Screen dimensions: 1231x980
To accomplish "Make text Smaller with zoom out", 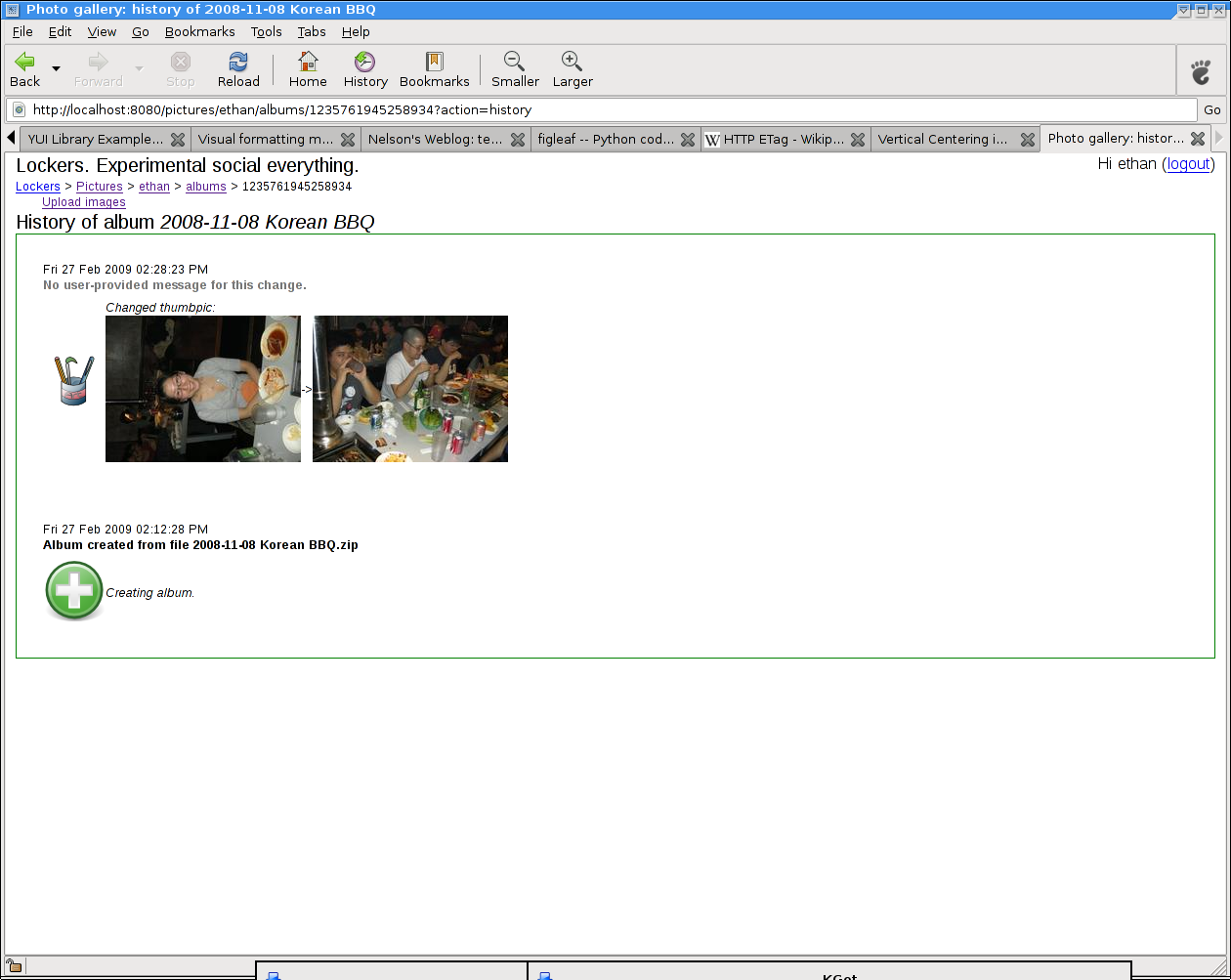I will pyautogui.click(x=515, y=70).
